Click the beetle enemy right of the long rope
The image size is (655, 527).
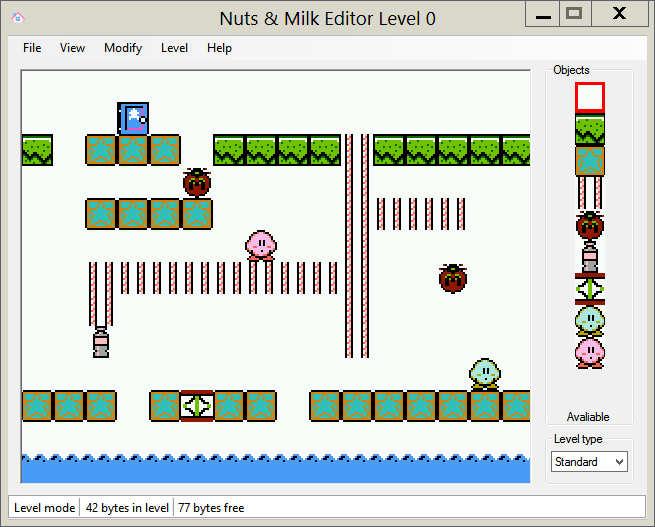[x=453, y=278]
